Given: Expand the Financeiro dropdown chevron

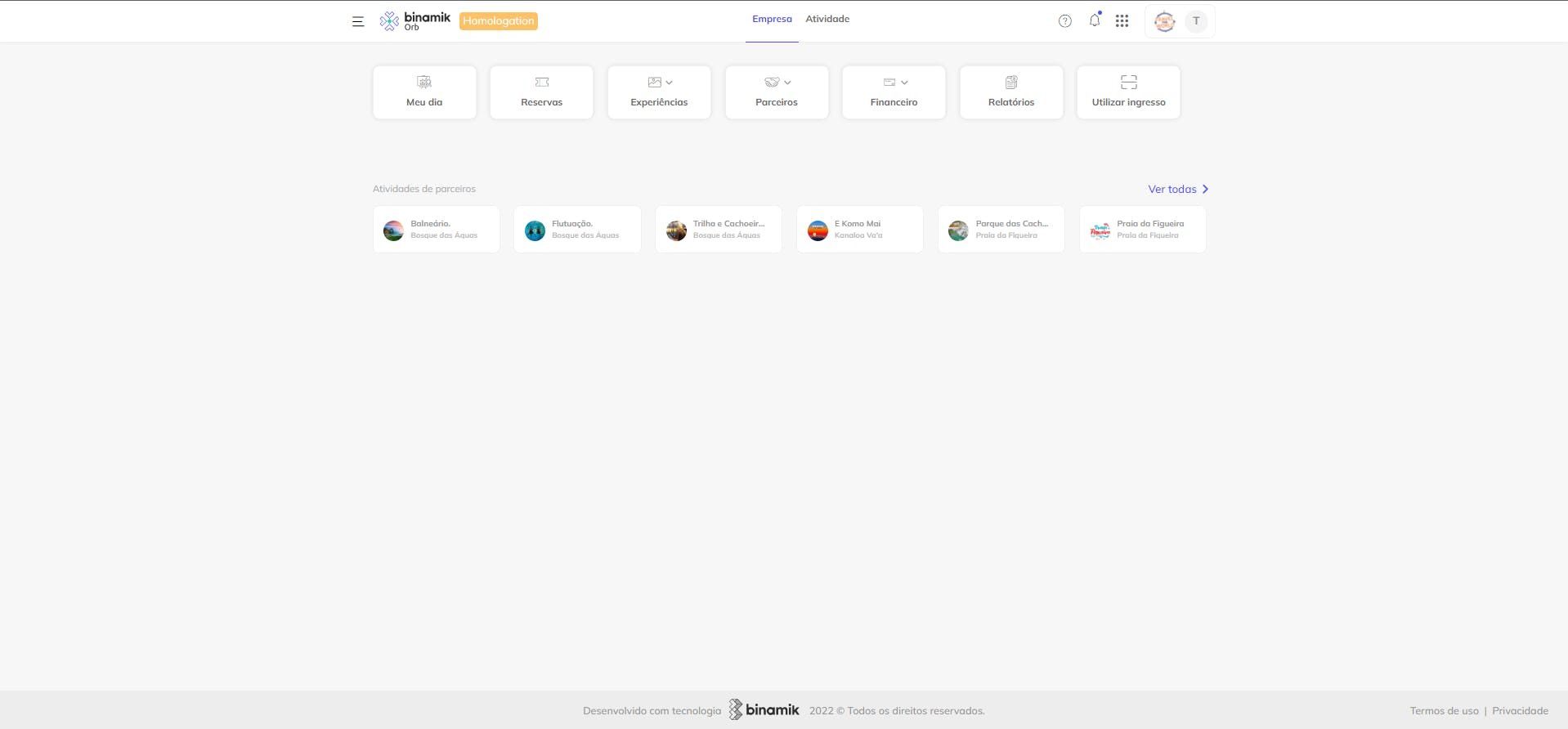Looking at the screenshot, I should click(x=904, y=83).
